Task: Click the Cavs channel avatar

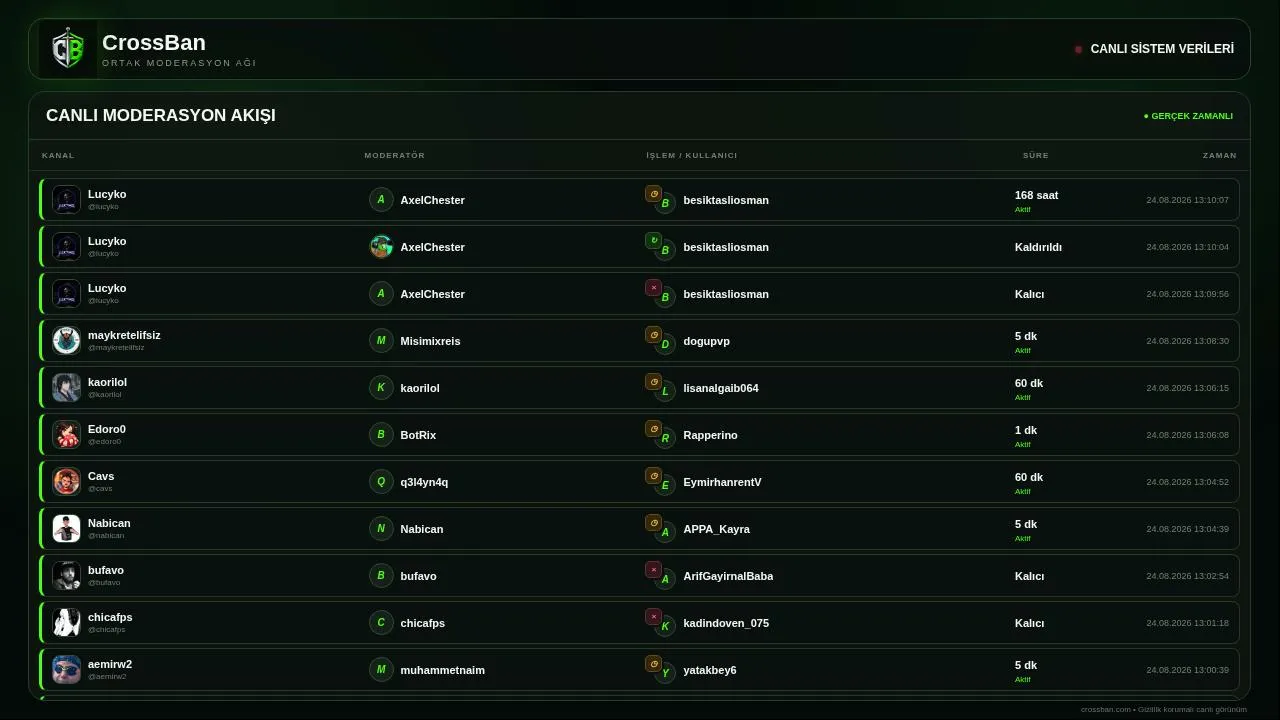Action: tap(66, 481)
